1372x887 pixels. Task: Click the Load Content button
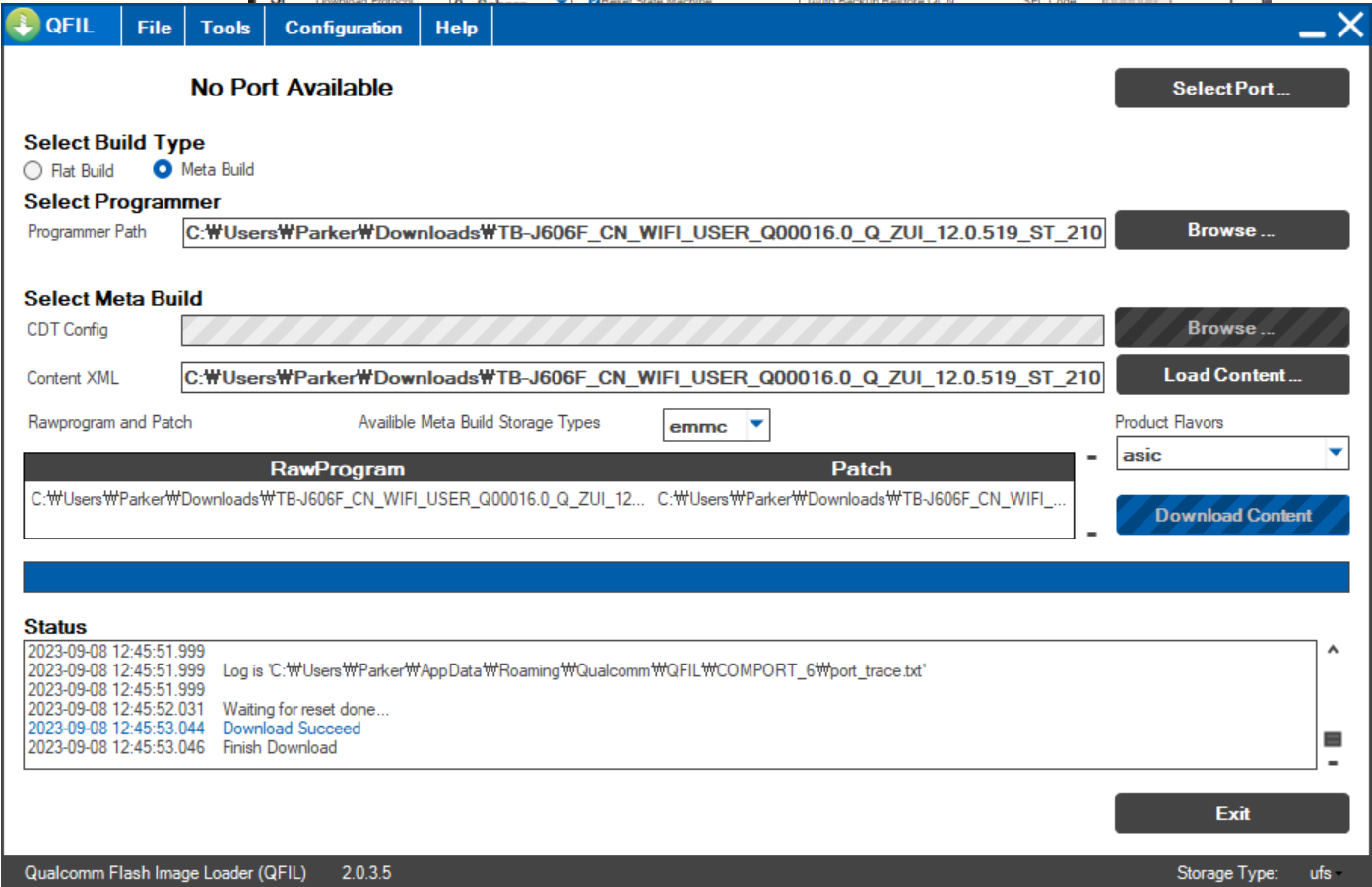tap(1231, 374)
